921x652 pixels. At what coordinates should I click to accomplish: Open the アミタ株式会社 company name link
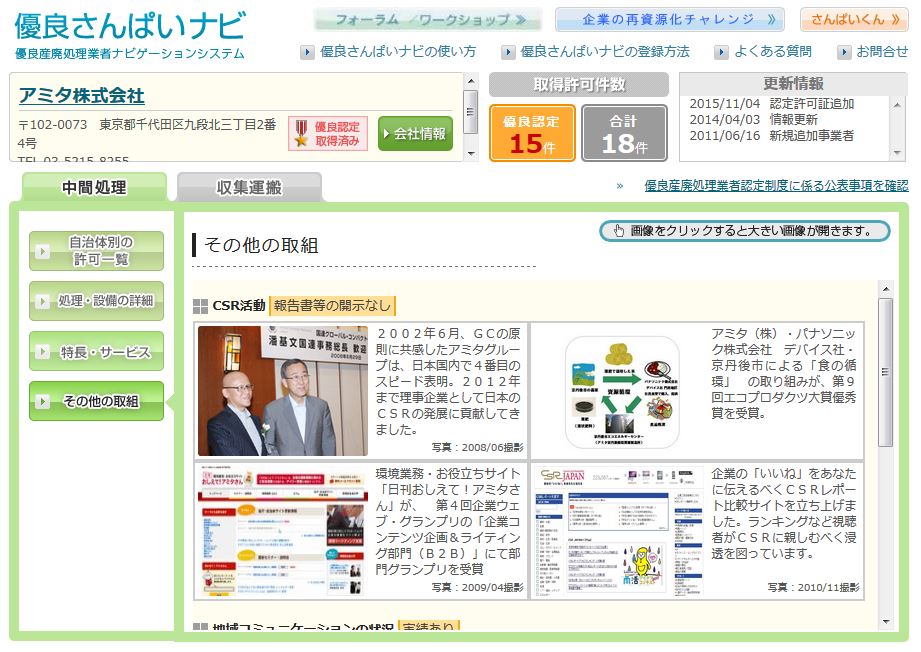(x=82, y=95)
